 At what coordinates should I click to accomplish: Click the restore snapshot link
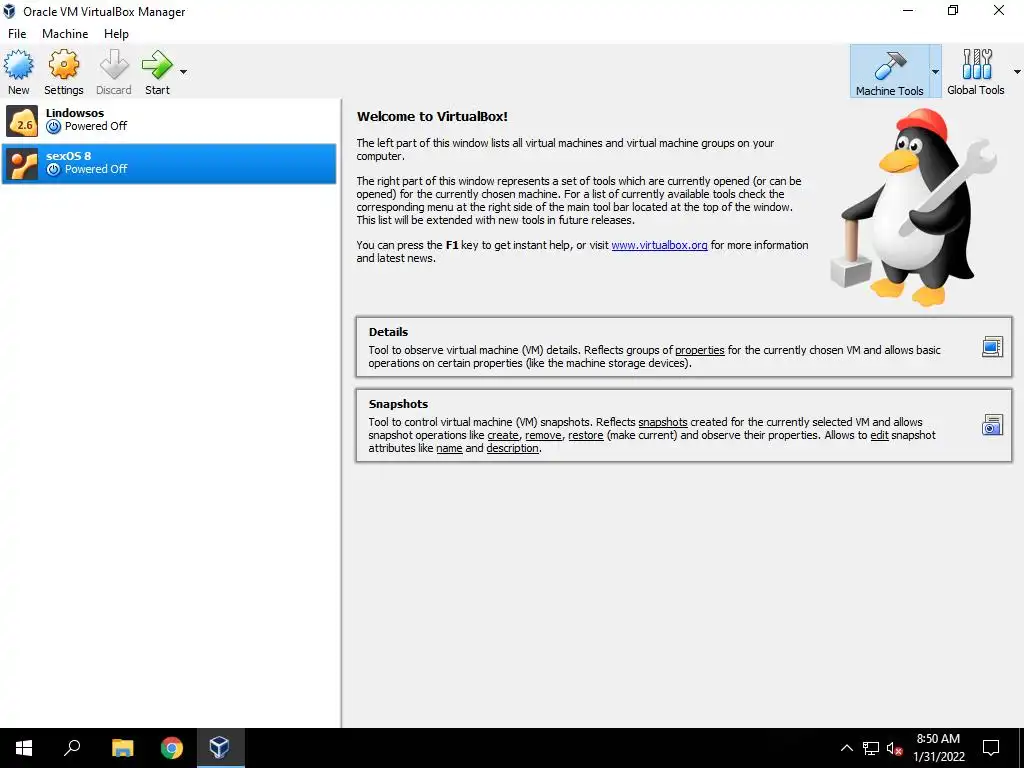coord(586,436)
